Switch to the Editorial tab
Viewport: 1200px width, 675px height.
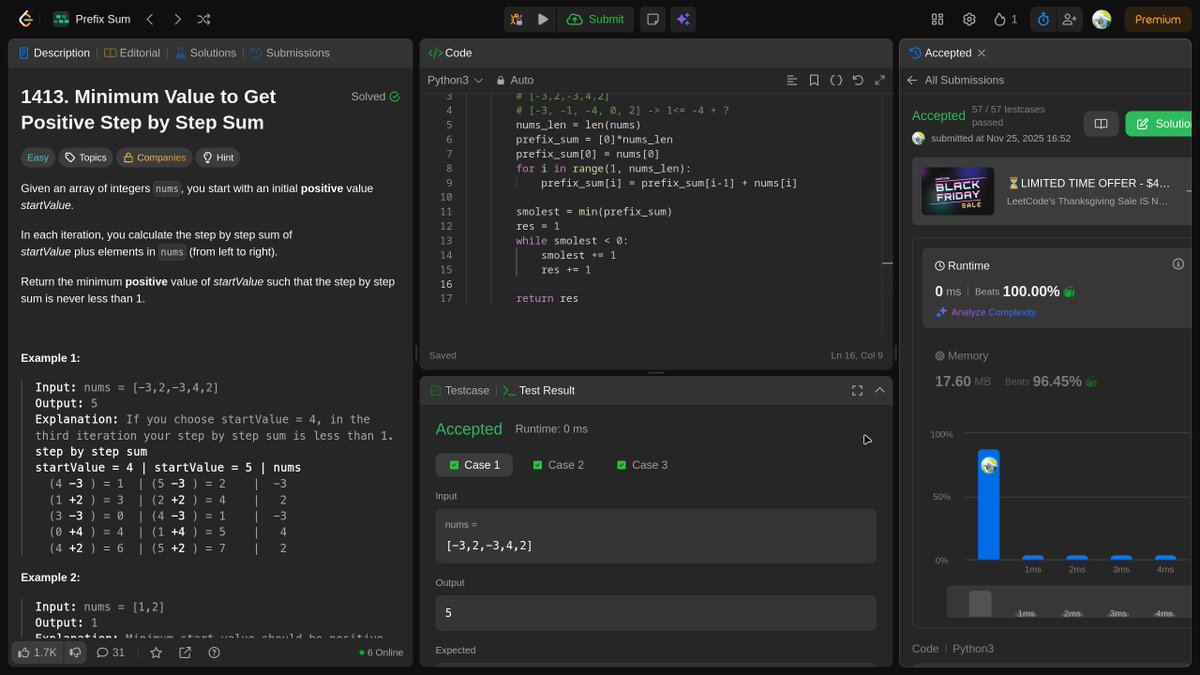[132, 53]
